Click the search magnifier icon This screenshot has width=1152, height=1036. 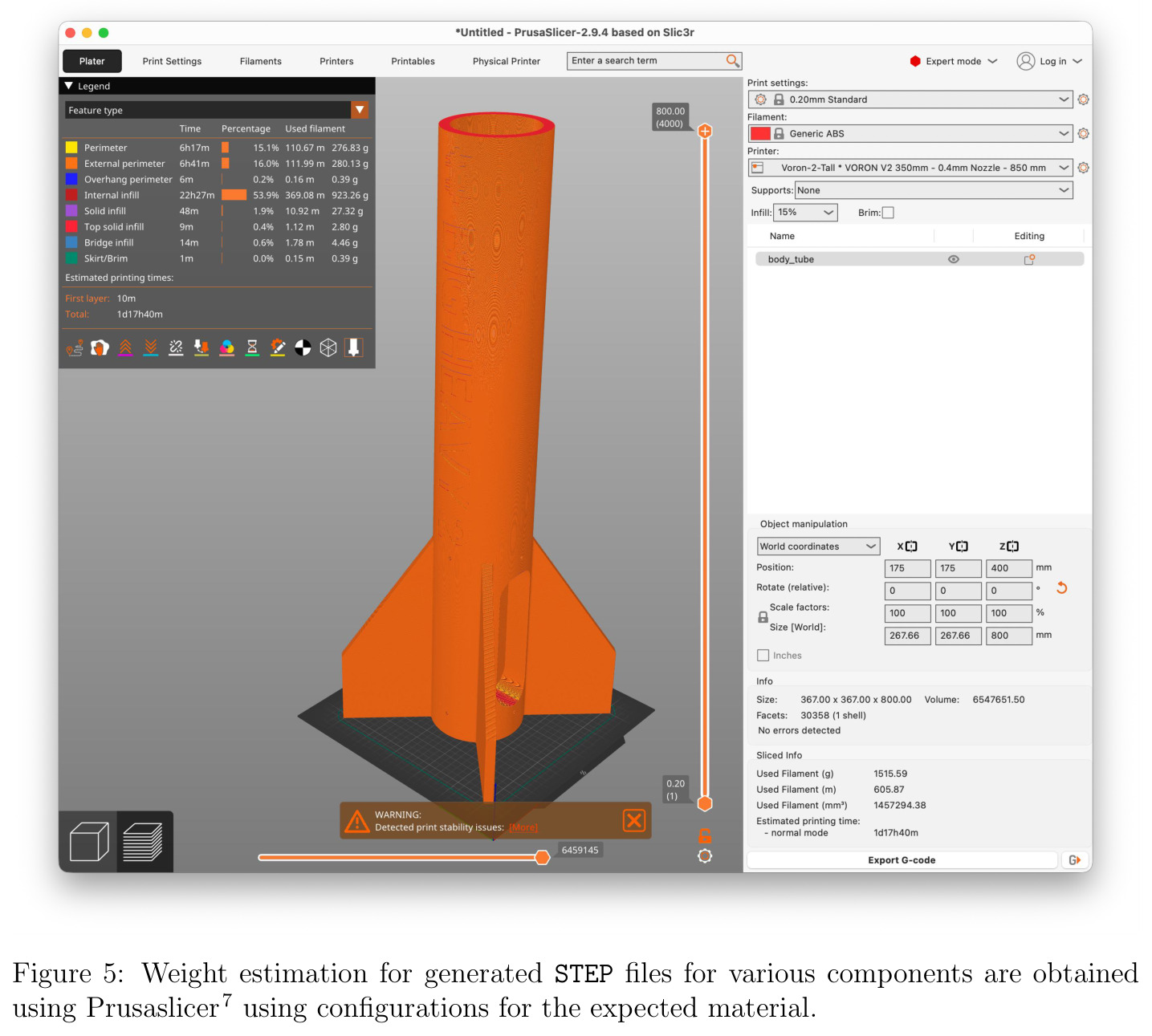[732, 61]
